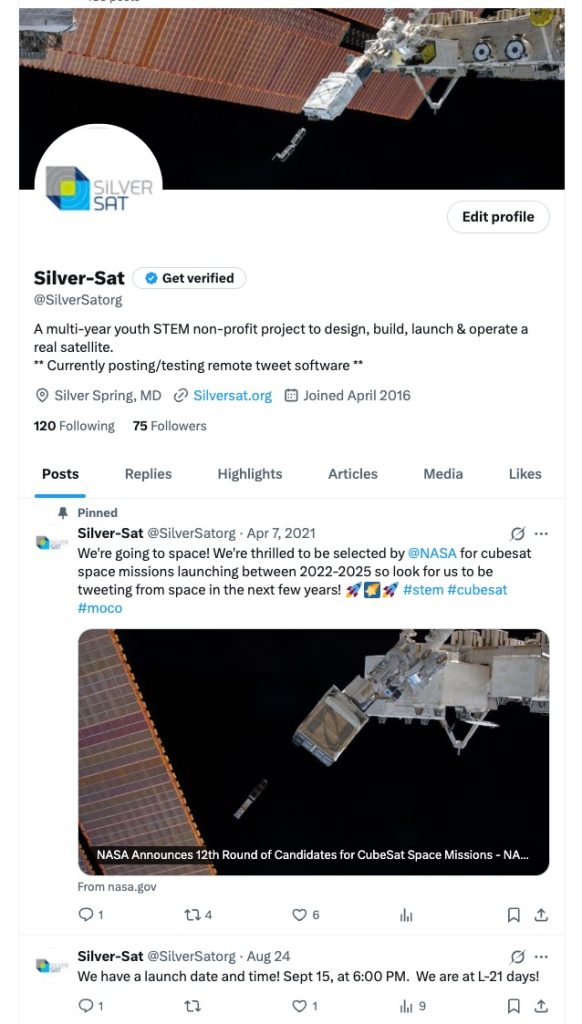The height and width of the screenshot is (1024, 582).
Task: Open the Likes tab
Action: [525, 473]
